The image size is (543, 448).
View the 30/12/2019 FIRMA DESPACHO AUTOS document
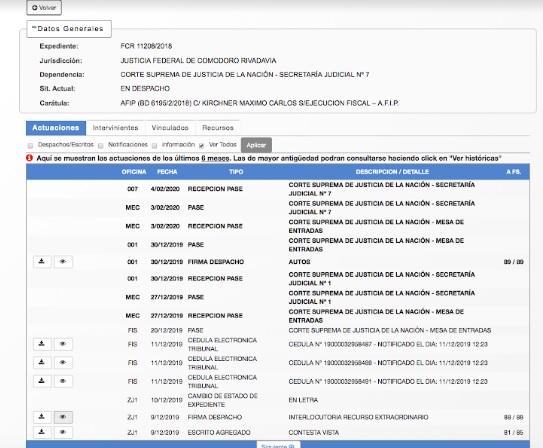point(63,262)
